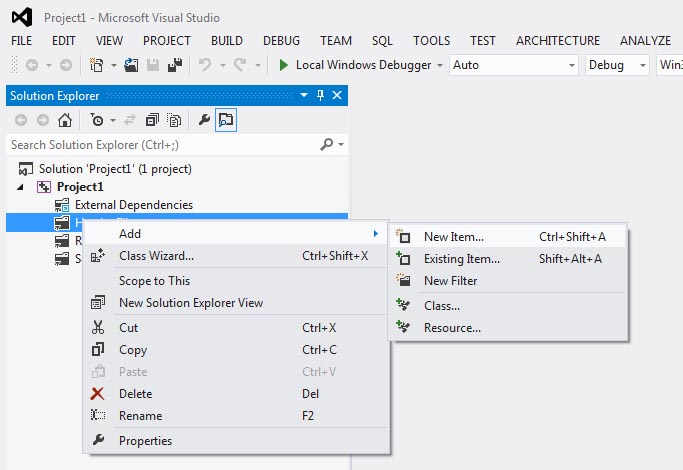
Task: Open Solution Explorer window position dropdown
Action: pyautogui.click(x=304, y=95)
